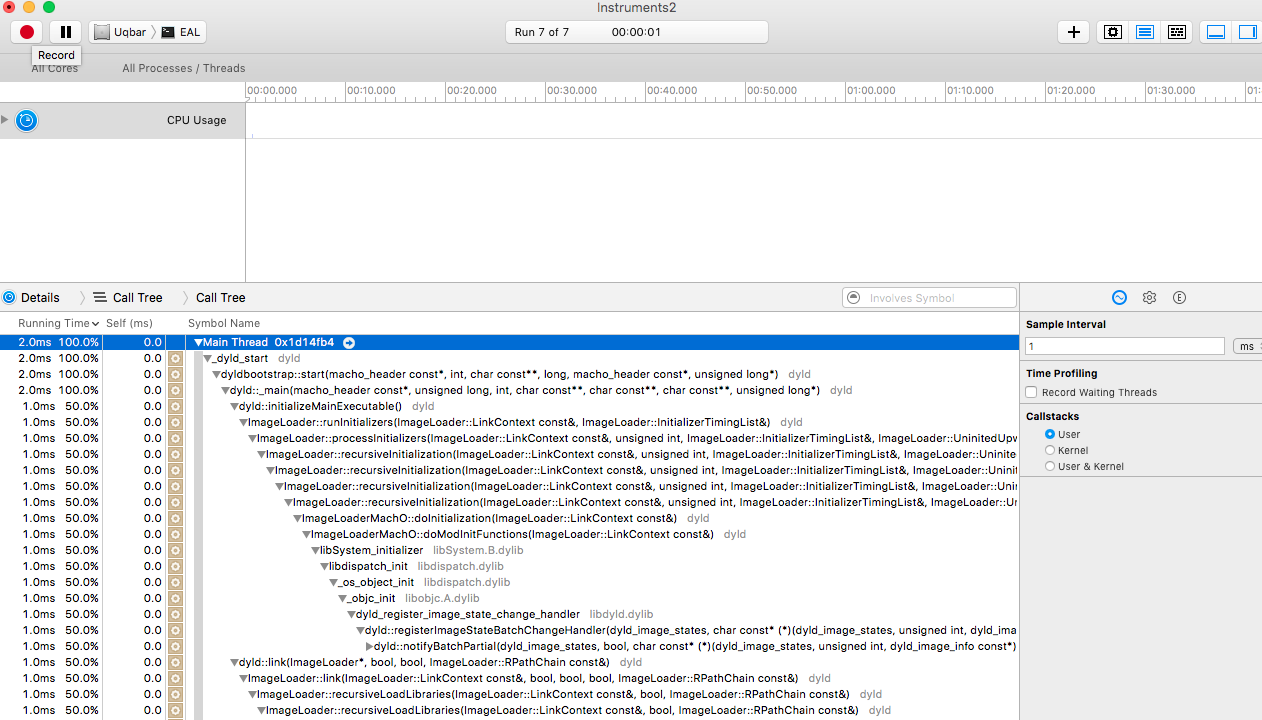Click the libdispatch_init row's code icon
1262x720 pixels.
point(175,566)
